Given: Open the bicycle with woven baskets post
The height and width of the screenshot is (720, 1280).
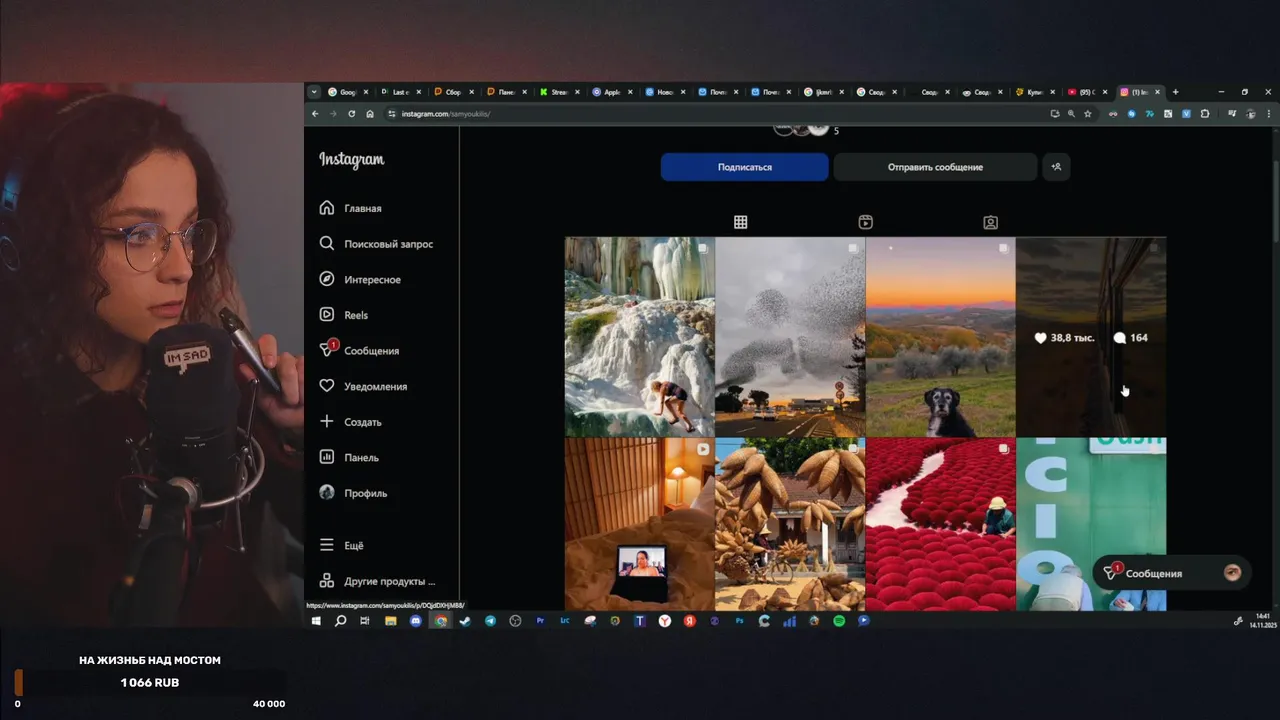Looking at the screenshot, I should coord(790,524).
